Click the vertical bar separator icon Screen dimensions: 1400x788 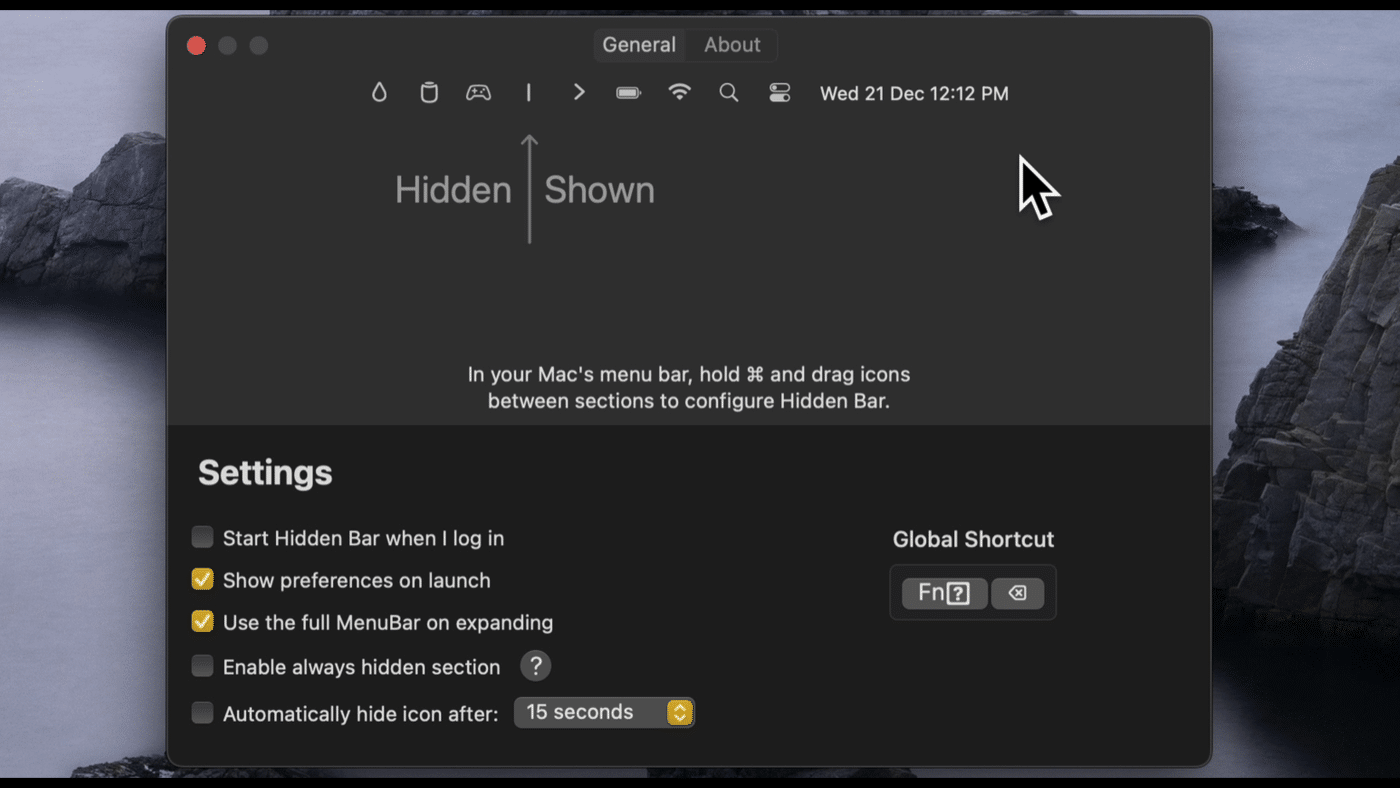click(529, 93)
